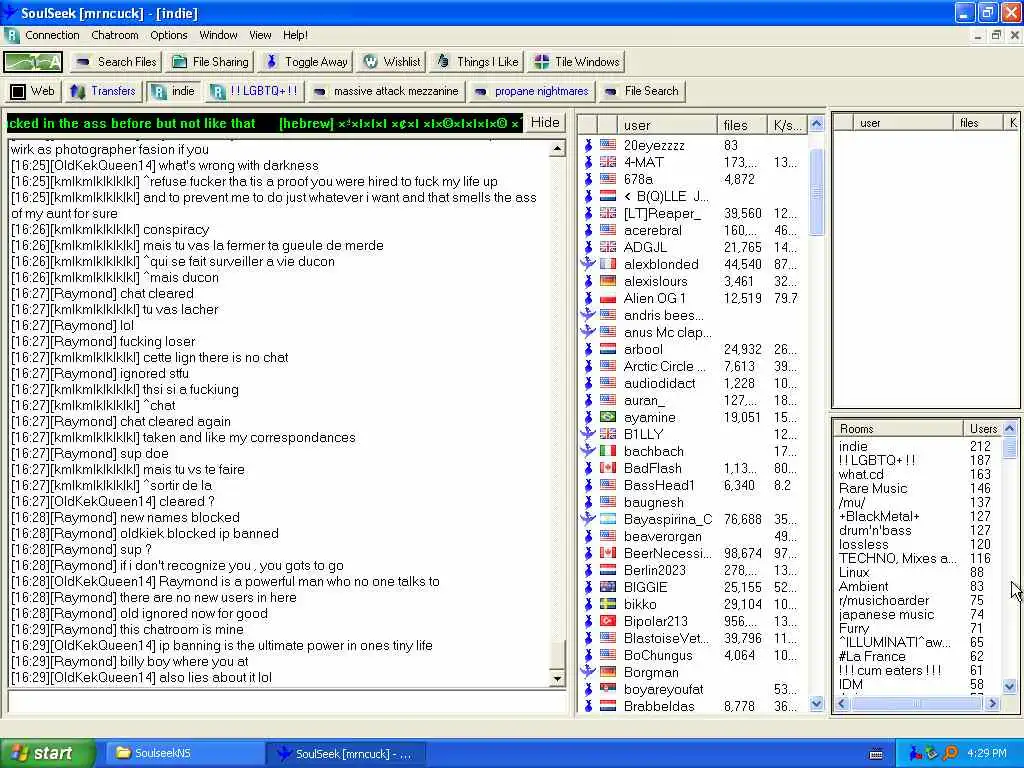Join the #La France room
Viewport: 1024px width, 768px height.
(872, 656)
